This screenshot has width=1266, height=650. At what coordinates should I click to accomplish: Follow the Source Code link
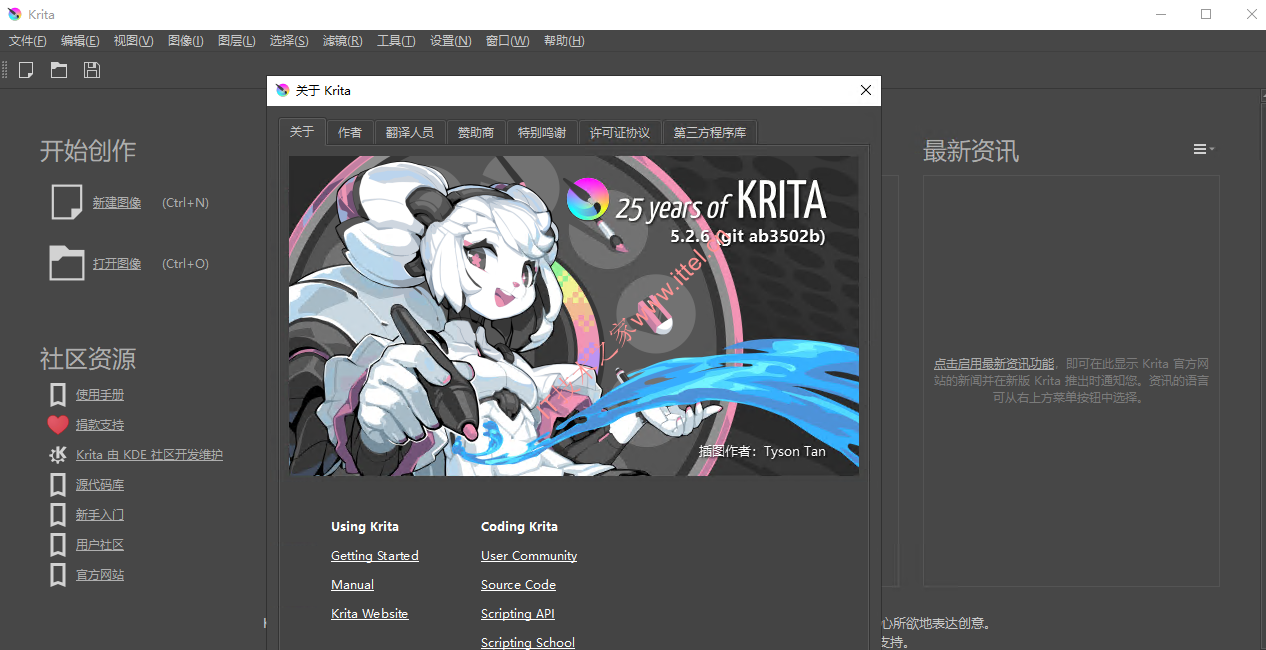518,585
